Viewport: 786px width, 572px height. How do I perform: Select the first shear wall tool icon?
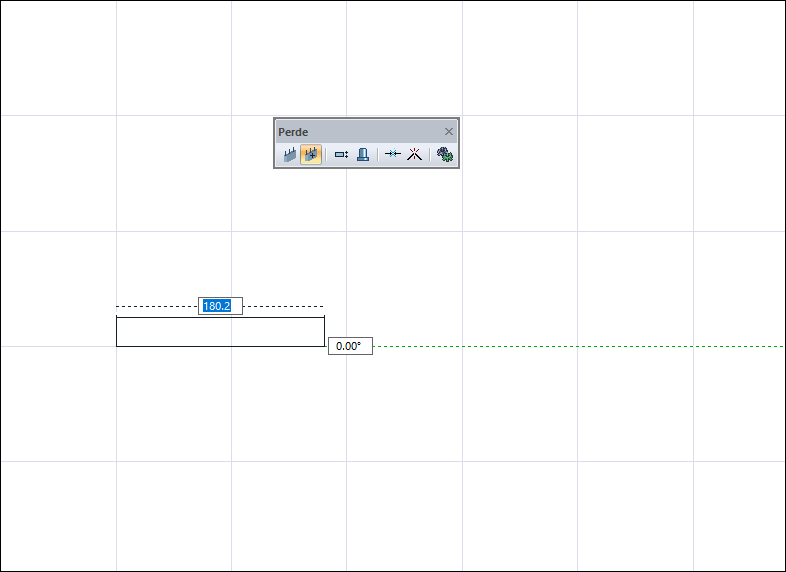pyautogui.click(x=290, y=154)
